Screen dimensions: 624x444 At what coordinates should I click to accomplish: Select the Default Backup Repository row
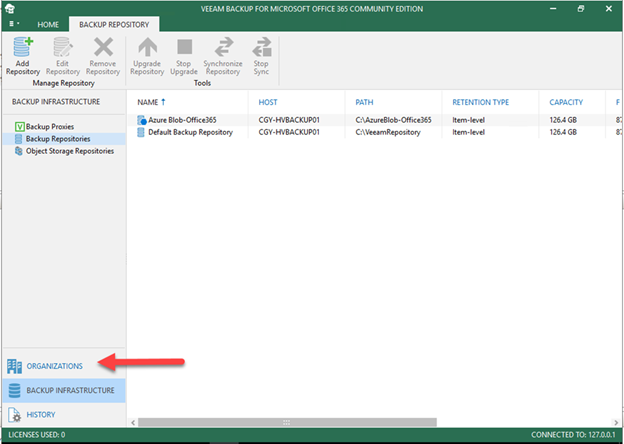373,132
